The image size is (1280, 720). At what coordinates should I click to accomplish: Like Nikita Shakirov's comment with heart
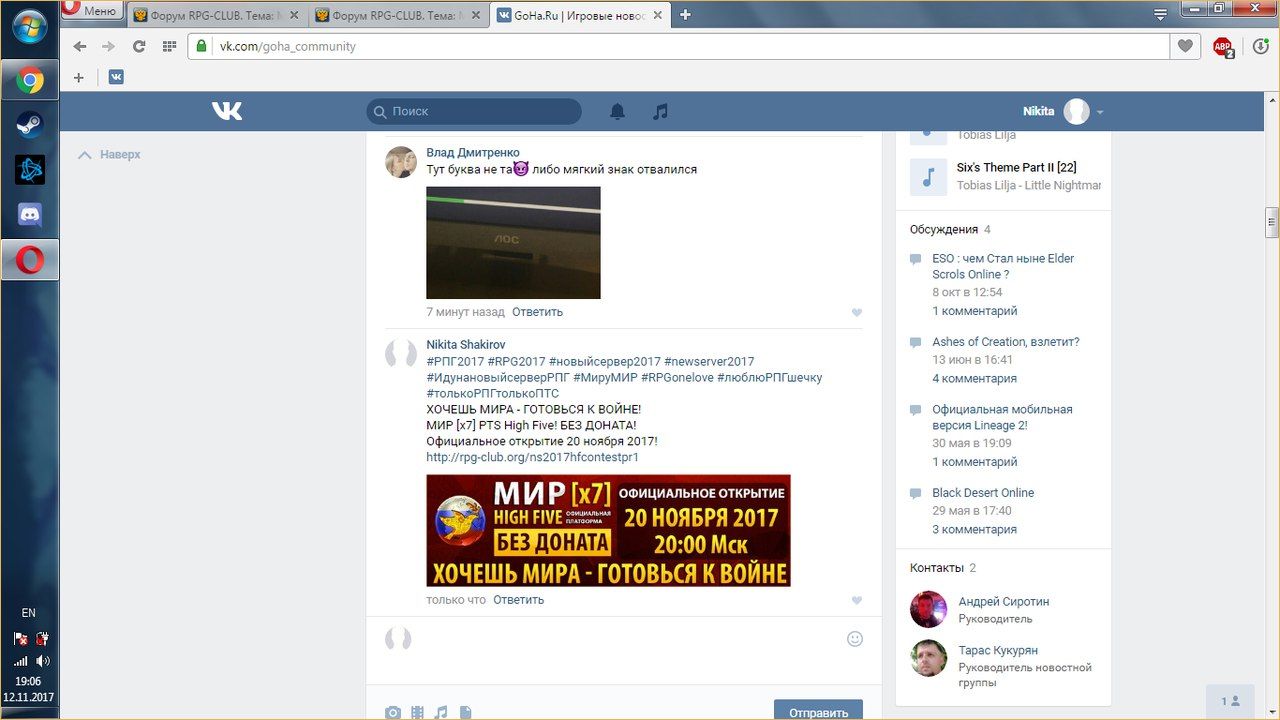point(856,600)
